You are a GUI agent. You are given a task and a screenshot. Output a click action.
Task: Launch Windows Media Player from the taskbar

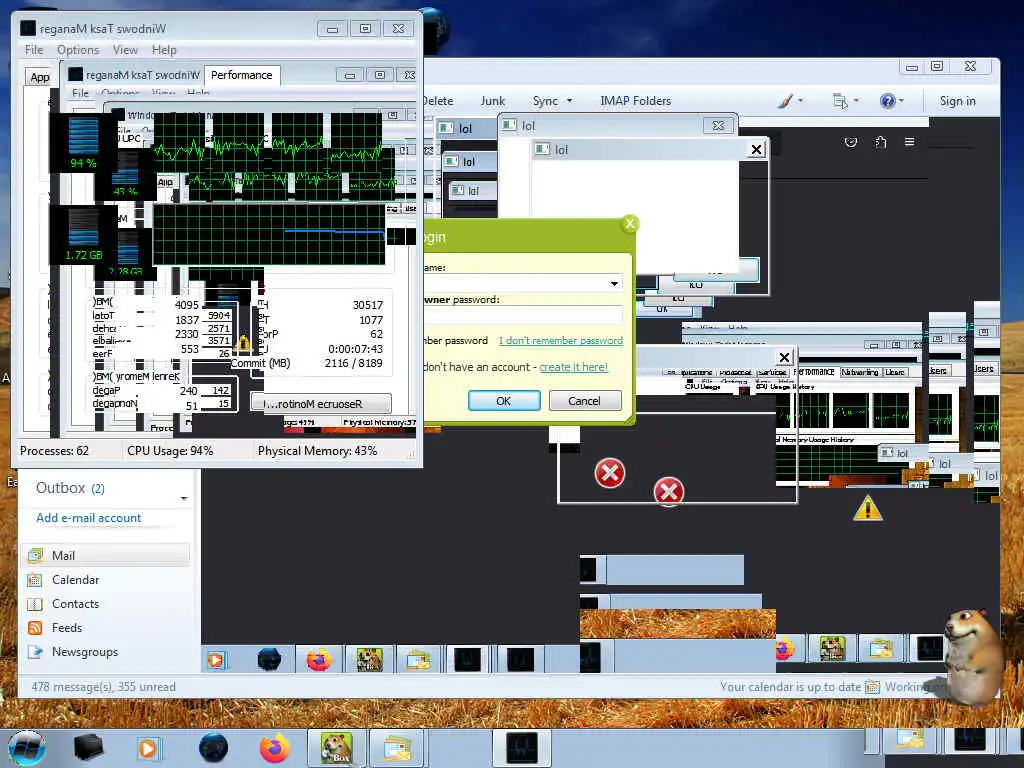[x=148, y=748]
